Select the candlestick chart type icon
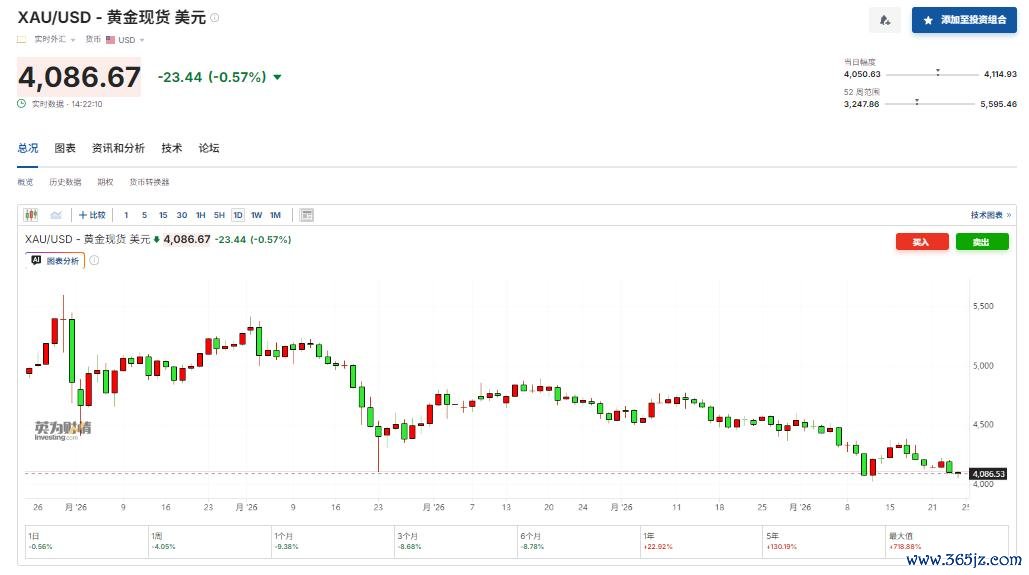The image size is (1029, 575). coord(31,215)
